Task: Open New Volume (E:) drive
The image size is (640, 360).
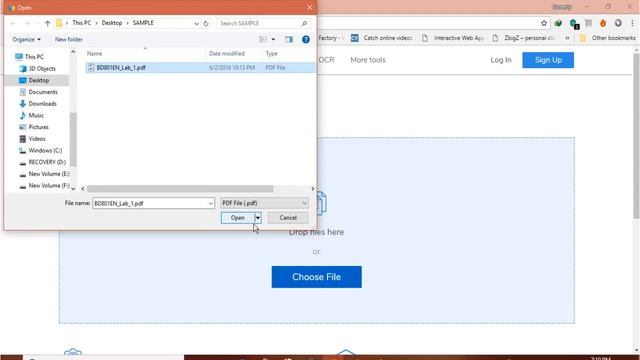Action: (x=49, y=174)
